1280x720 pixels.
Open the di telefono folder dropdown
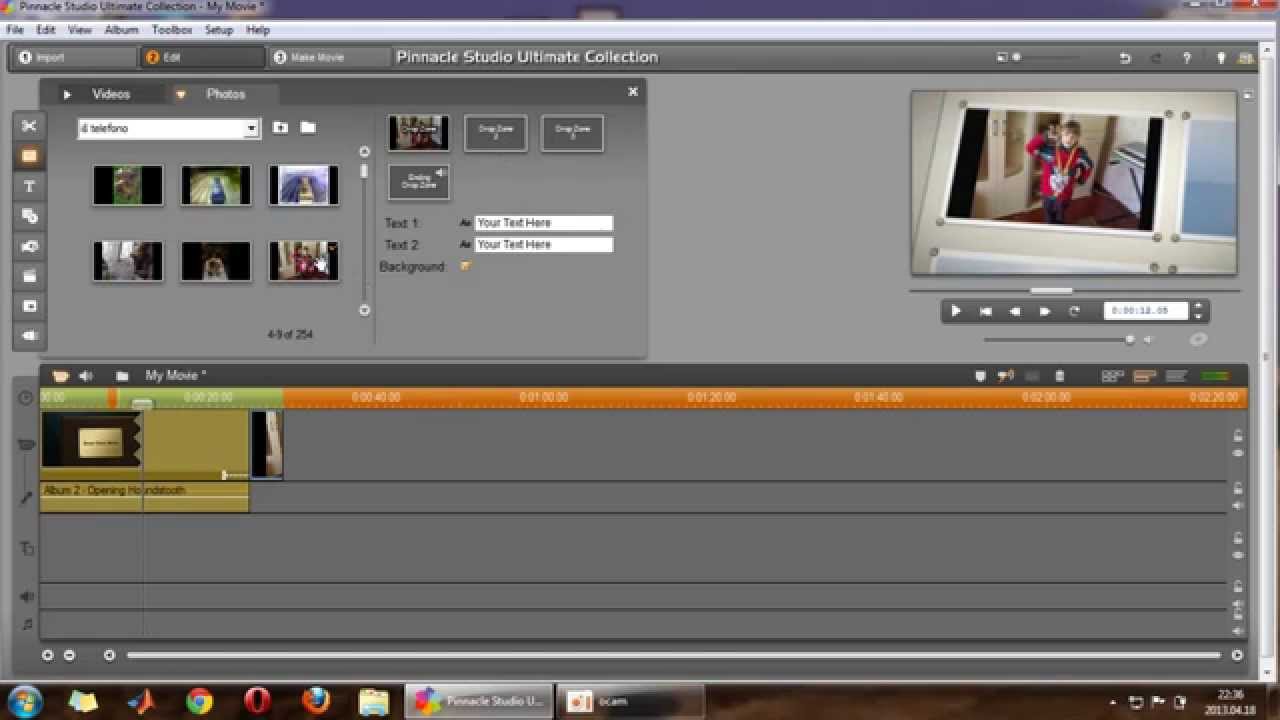(251, 128)
